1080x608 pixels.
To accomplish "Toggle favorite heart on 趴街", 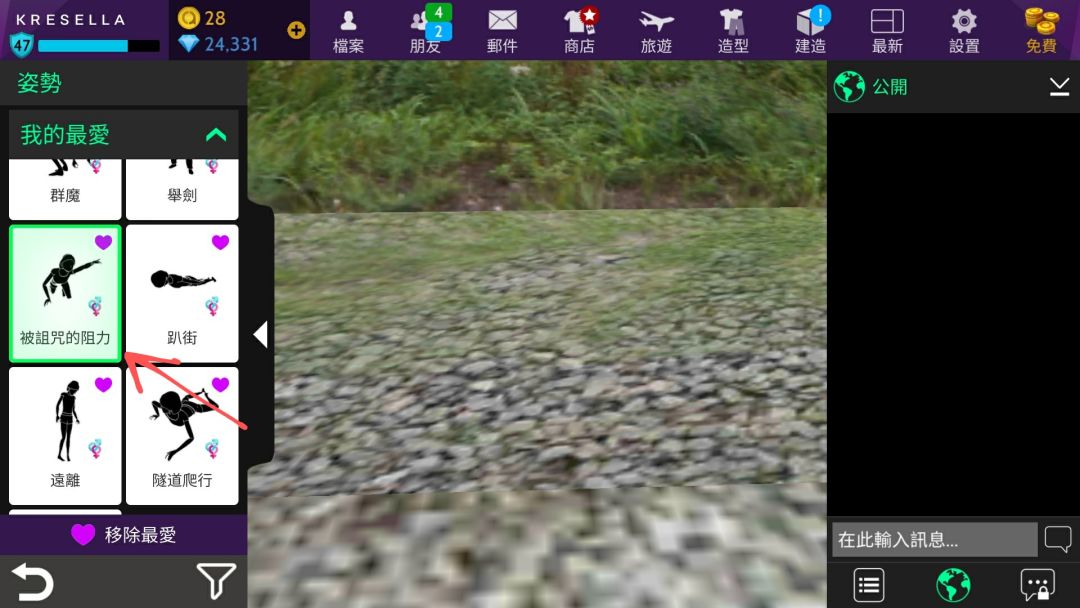I will (220, 242).
